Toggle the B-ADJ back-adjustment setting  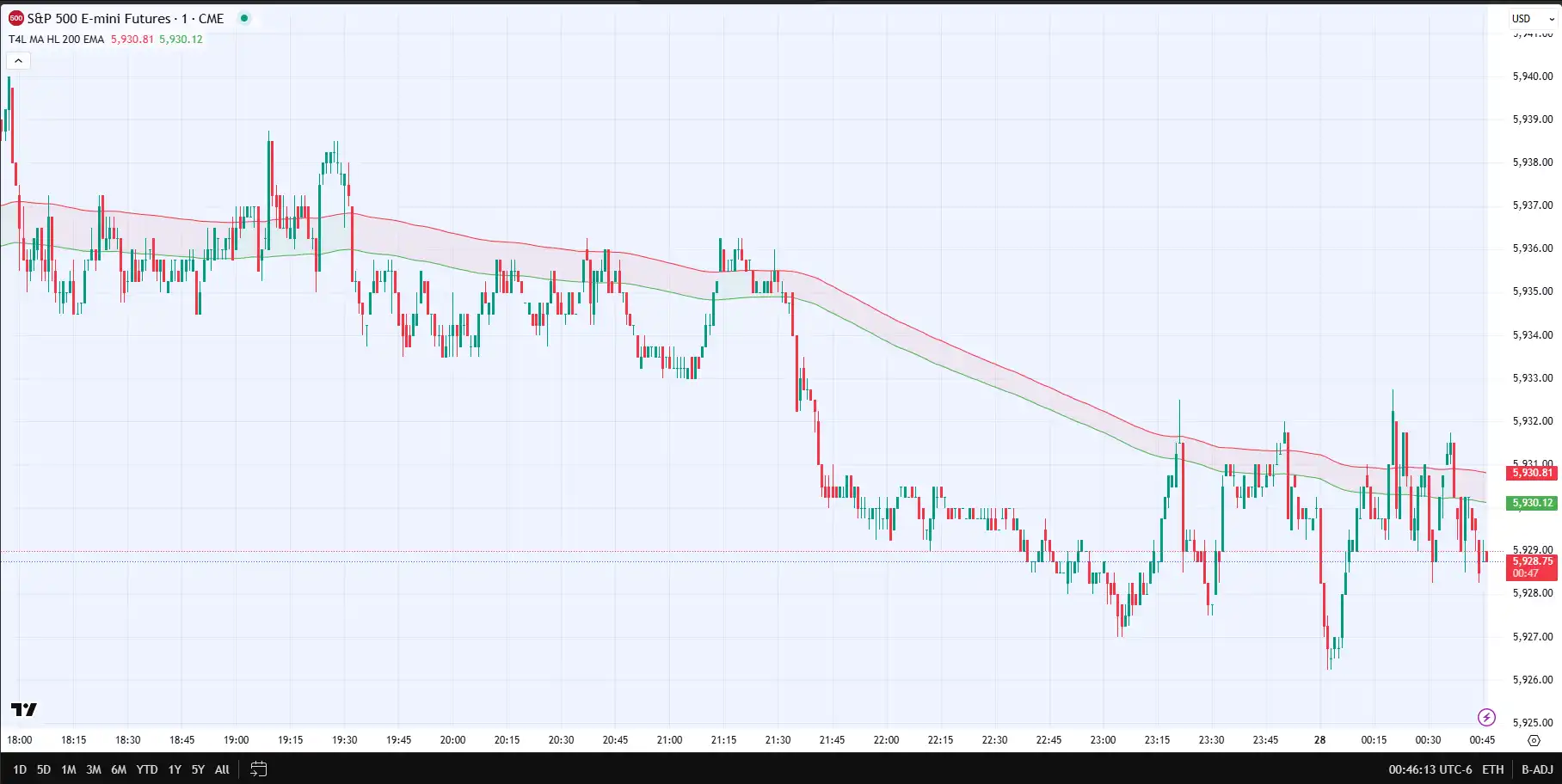1537,769
